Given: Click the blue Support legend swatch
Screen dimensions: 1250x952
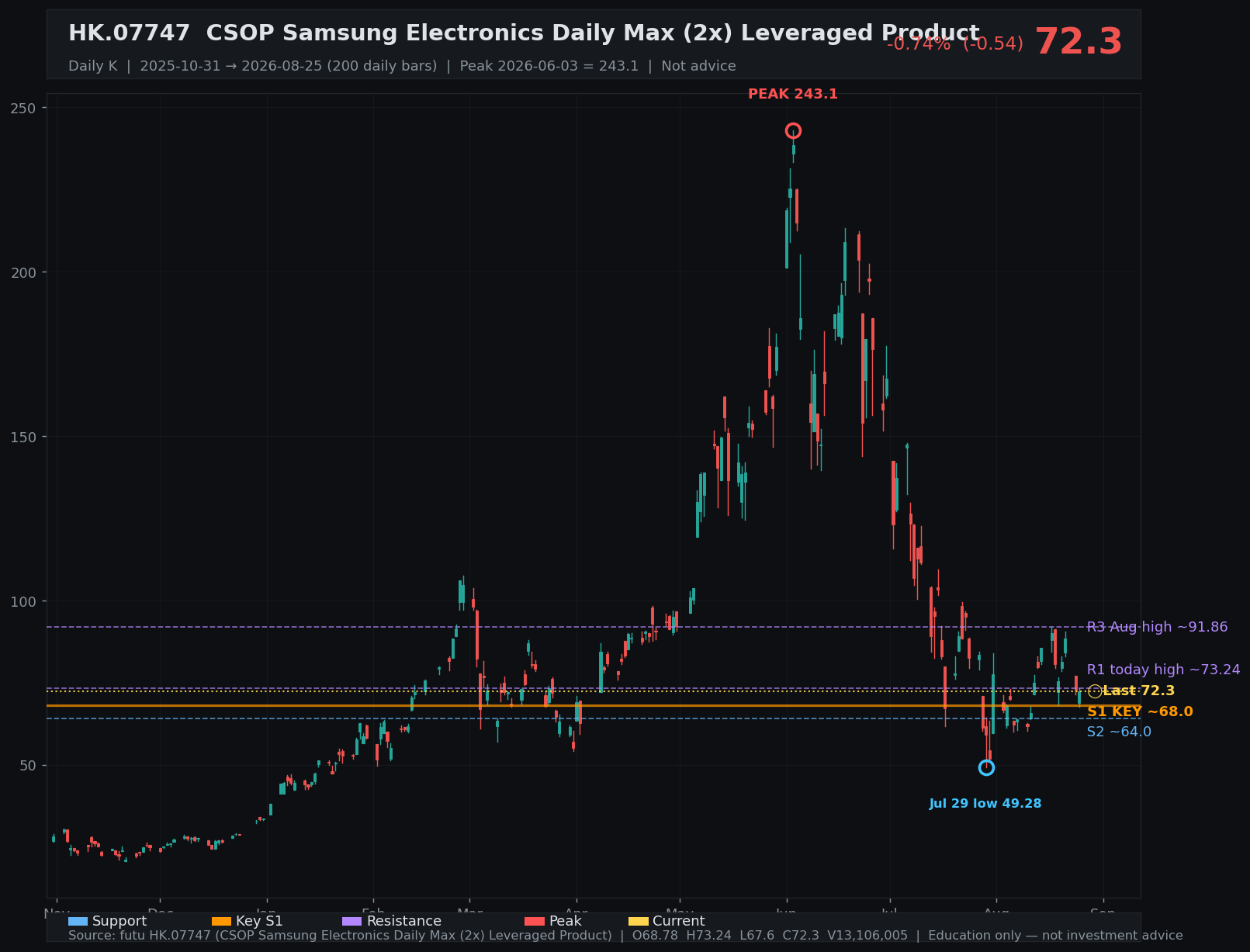Looking at the screenshot, I should (x=78, y=921).
